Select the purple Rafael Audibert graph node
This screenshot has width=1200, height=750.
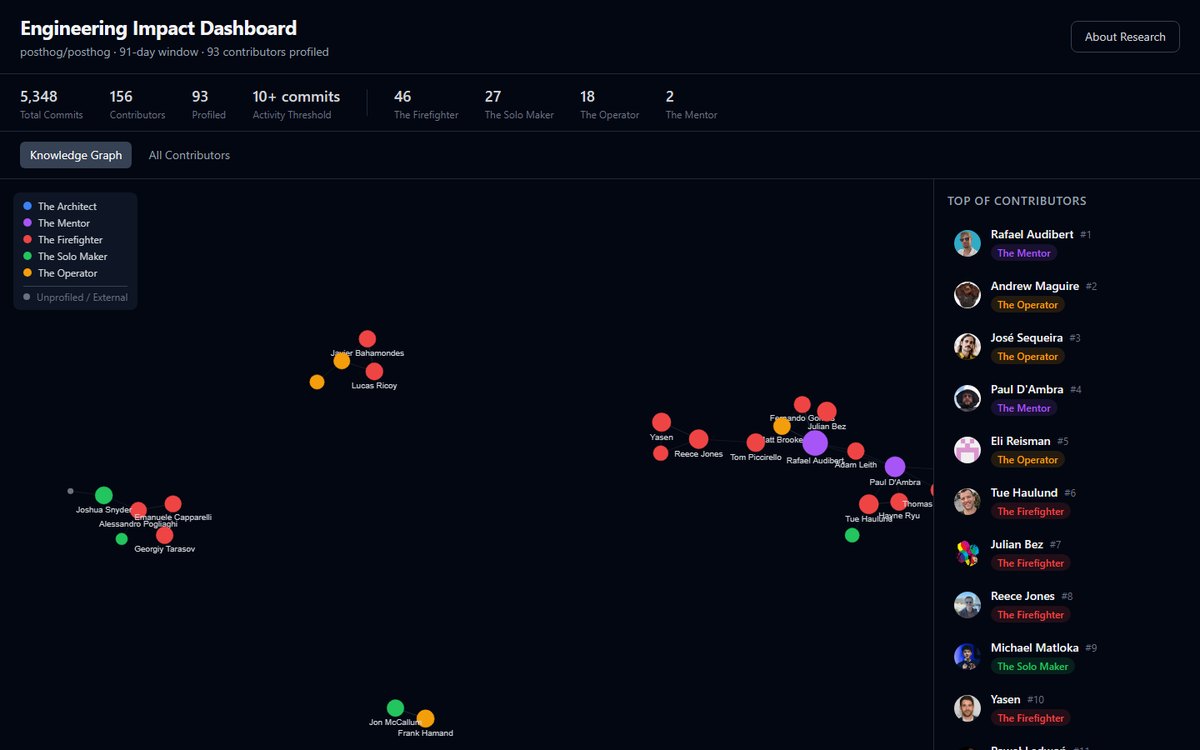(815, 443)
